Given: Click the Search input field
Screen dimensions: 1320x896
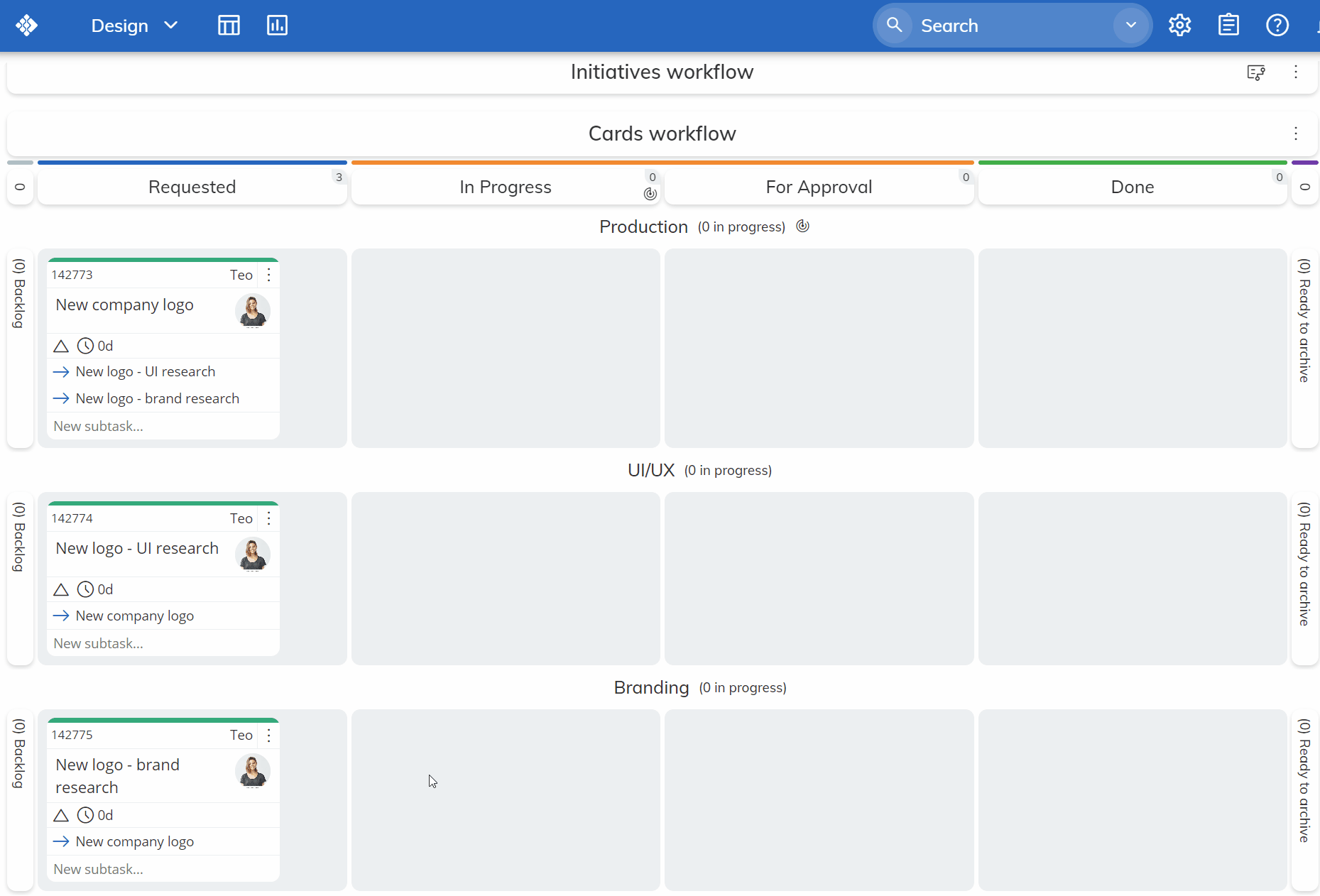Looking at the screenshot, I should point(1008,26).
